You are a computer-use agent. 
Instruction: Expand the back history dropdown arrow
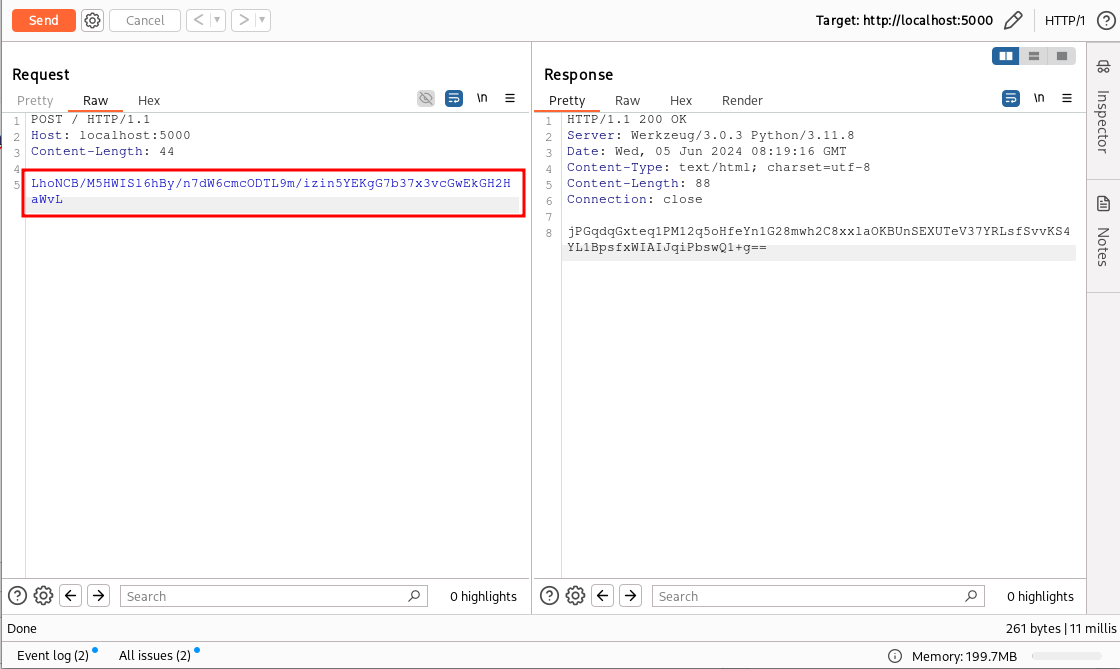click(217, 20)
